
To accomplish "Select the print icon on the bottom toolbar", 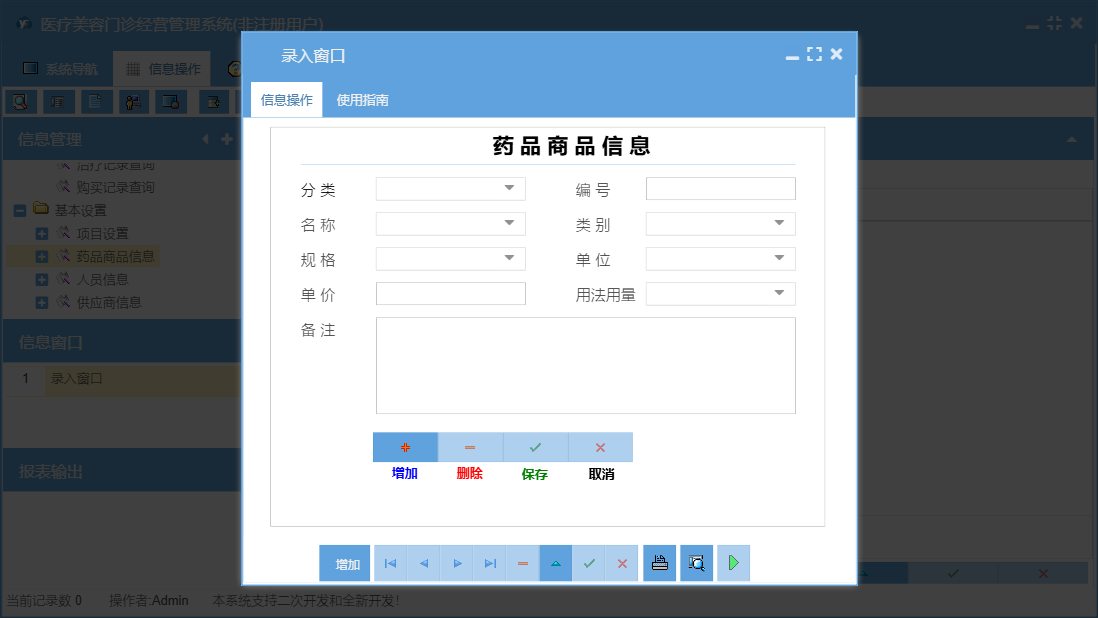I will [x=659, y=563].
